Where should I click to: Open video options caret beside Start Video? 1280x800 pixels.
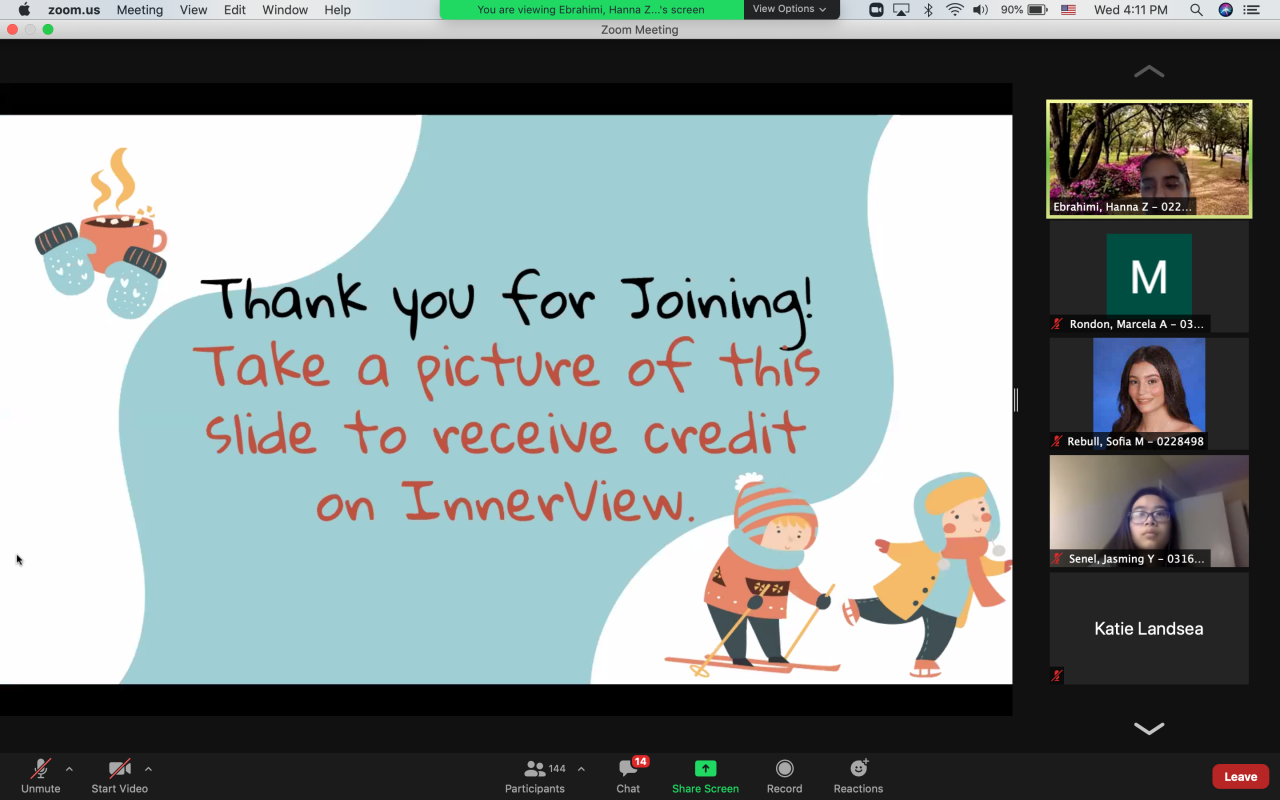(x=148, y=769)
